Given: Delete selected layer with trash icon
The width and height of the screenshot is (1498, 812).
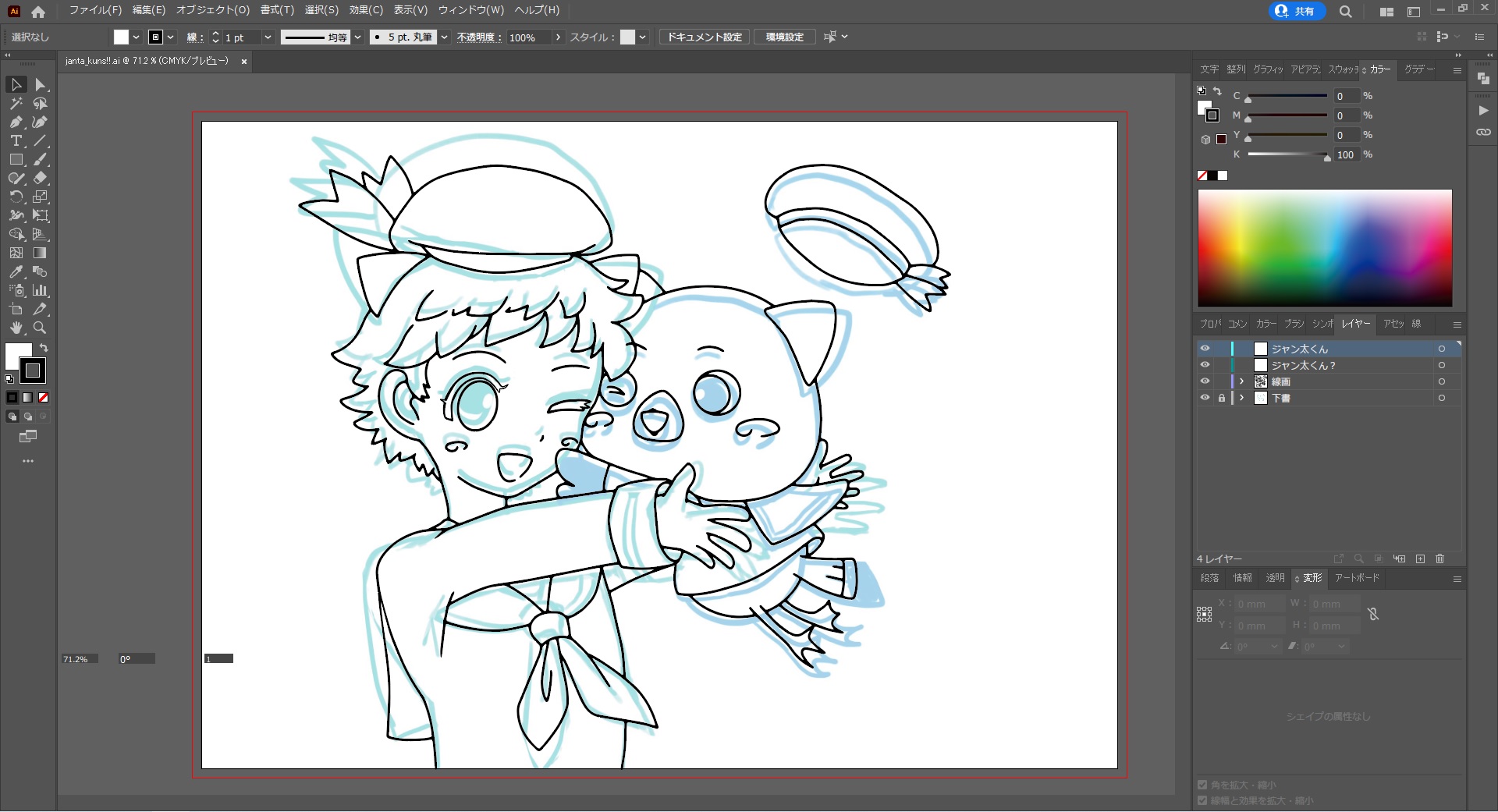Looking at the screenshot, I should (x=1440, y=558).
